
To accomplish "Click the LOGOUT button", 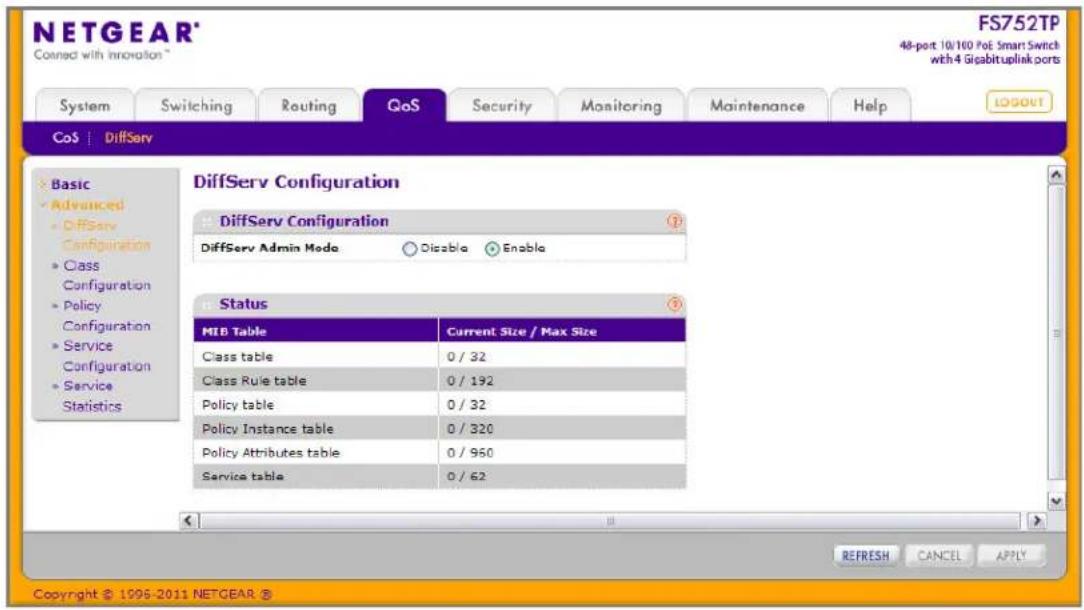I will coord(1018,102).
